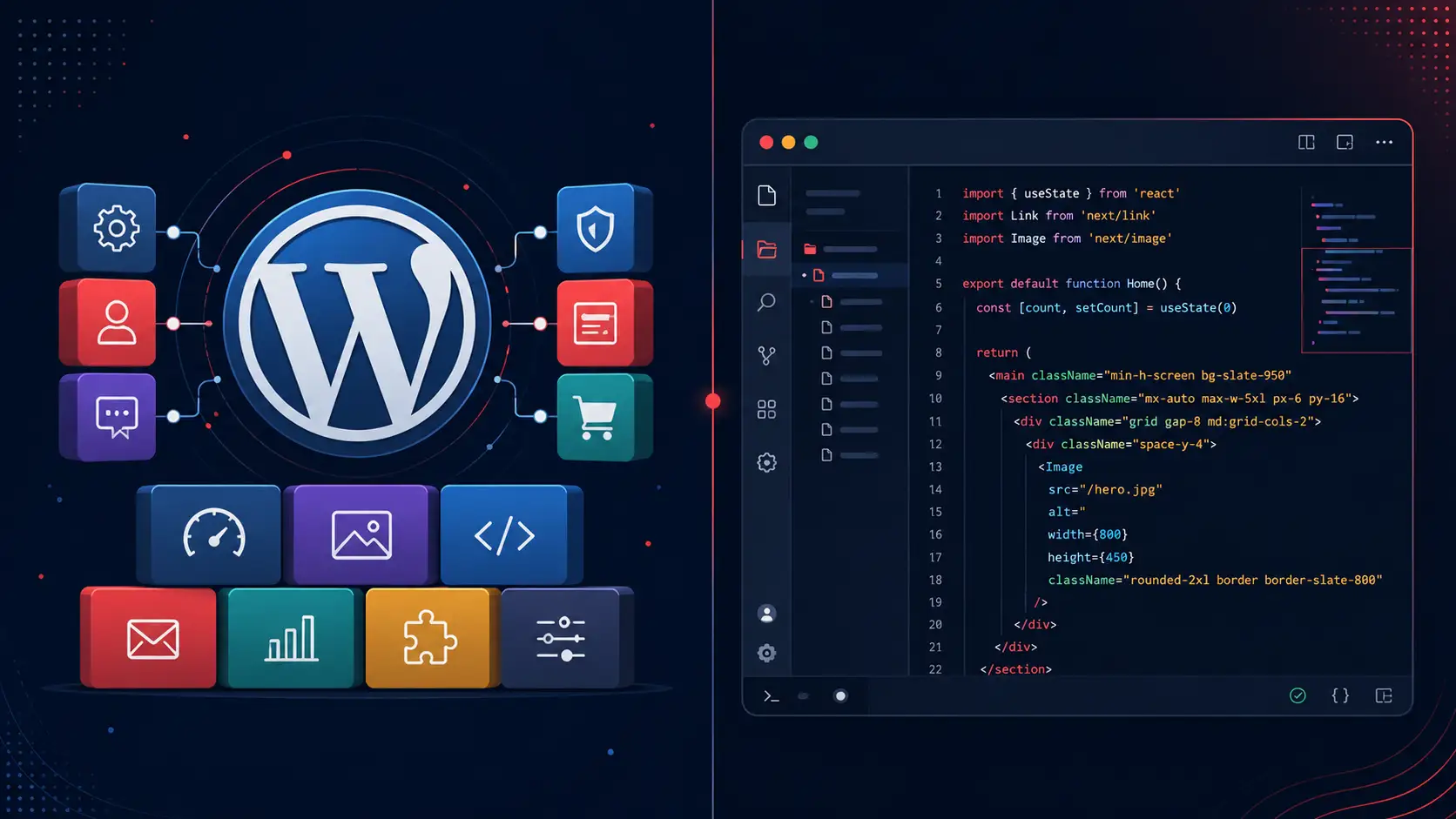Open the manage gear at sidebar bottom
Viewport: 1456px width, 819px height.
tap(766, 653)
